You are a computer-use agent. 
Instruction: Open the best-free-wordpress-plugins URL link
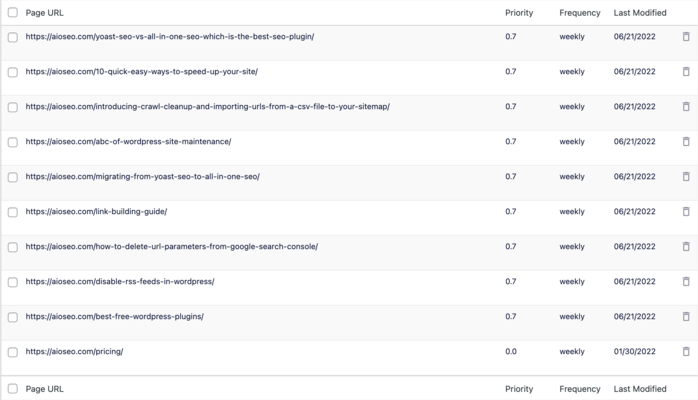[114, 316]
